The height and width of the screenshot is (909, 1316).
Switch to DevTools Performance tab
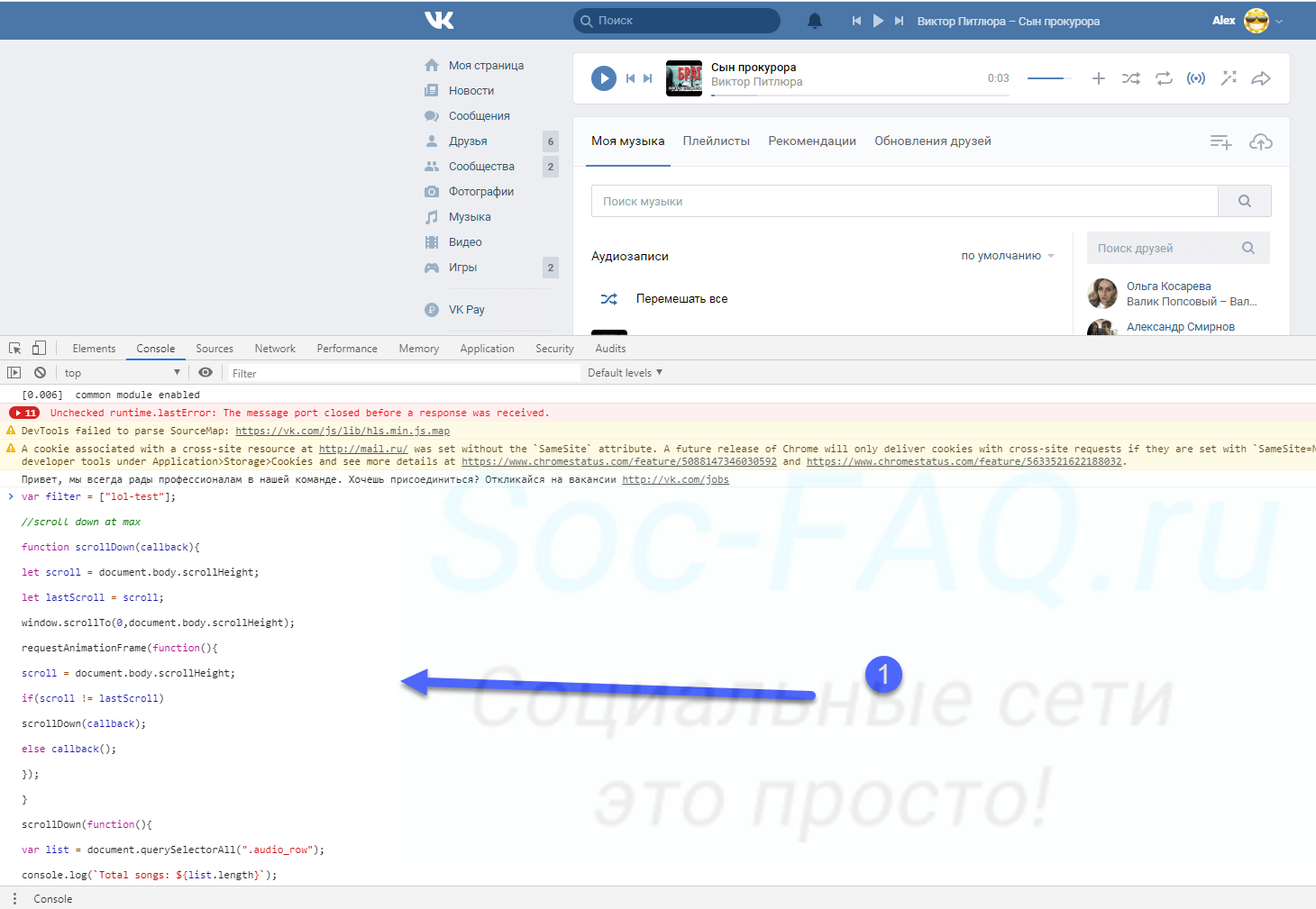point(347,349)
